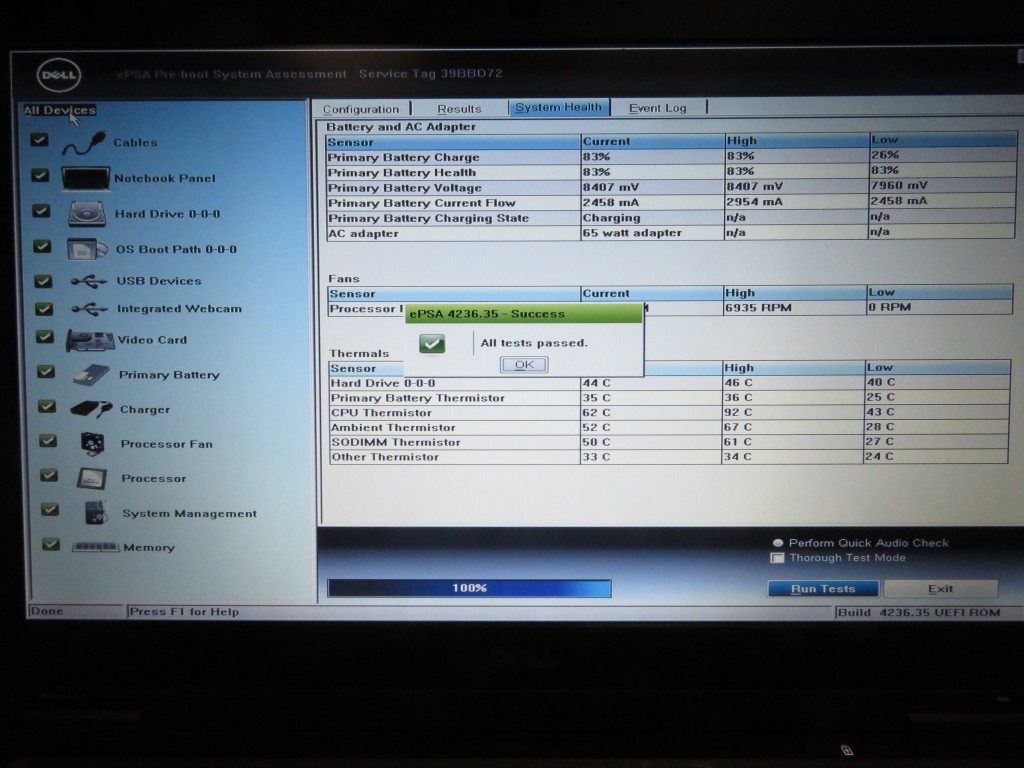Click the Hard Drive 0-0-0 icon
This screenshot has width=1024, height=768.
87,214
